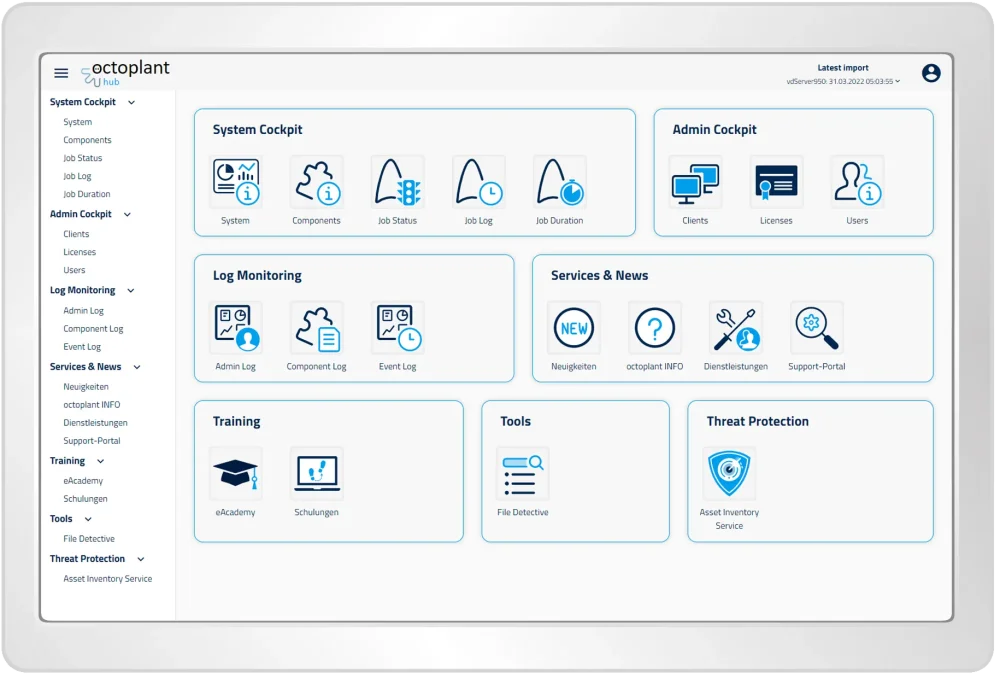Open the Job Status traffic light icon
Viewport: 1000px width, 678px height.
(398, 182)
